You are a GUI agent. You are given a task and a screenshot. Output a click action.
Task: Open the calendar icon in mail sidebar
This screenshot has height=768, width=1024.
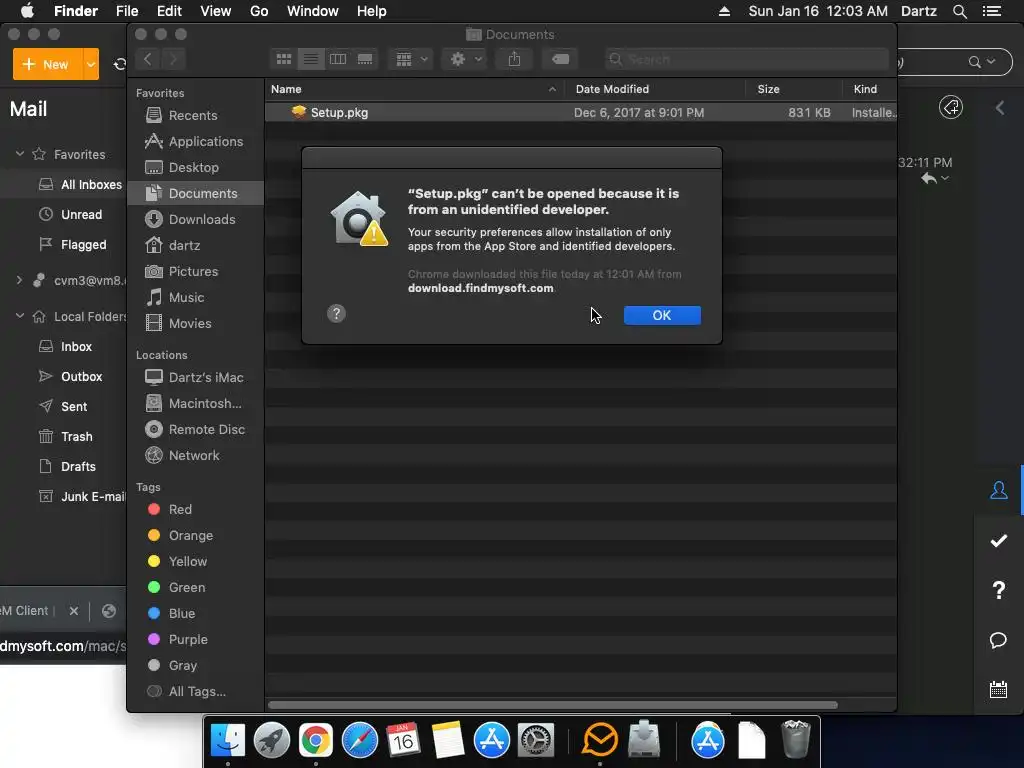pos(999,690)
